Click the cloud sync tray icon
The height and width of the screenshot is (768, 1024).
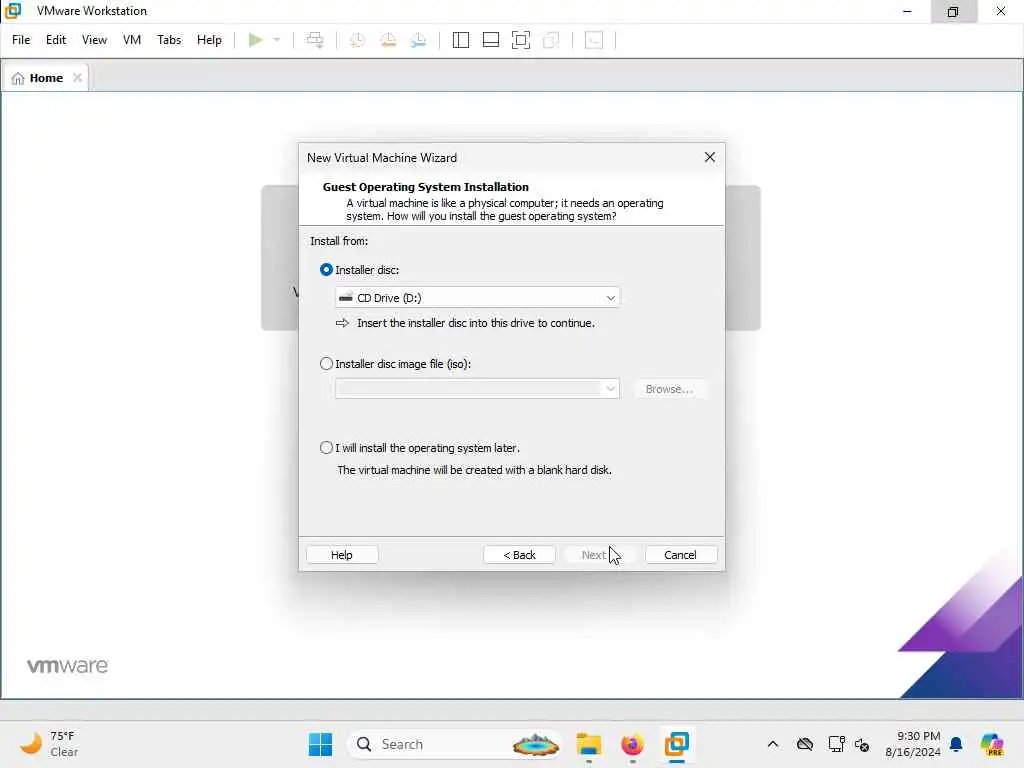pos(805,744)
